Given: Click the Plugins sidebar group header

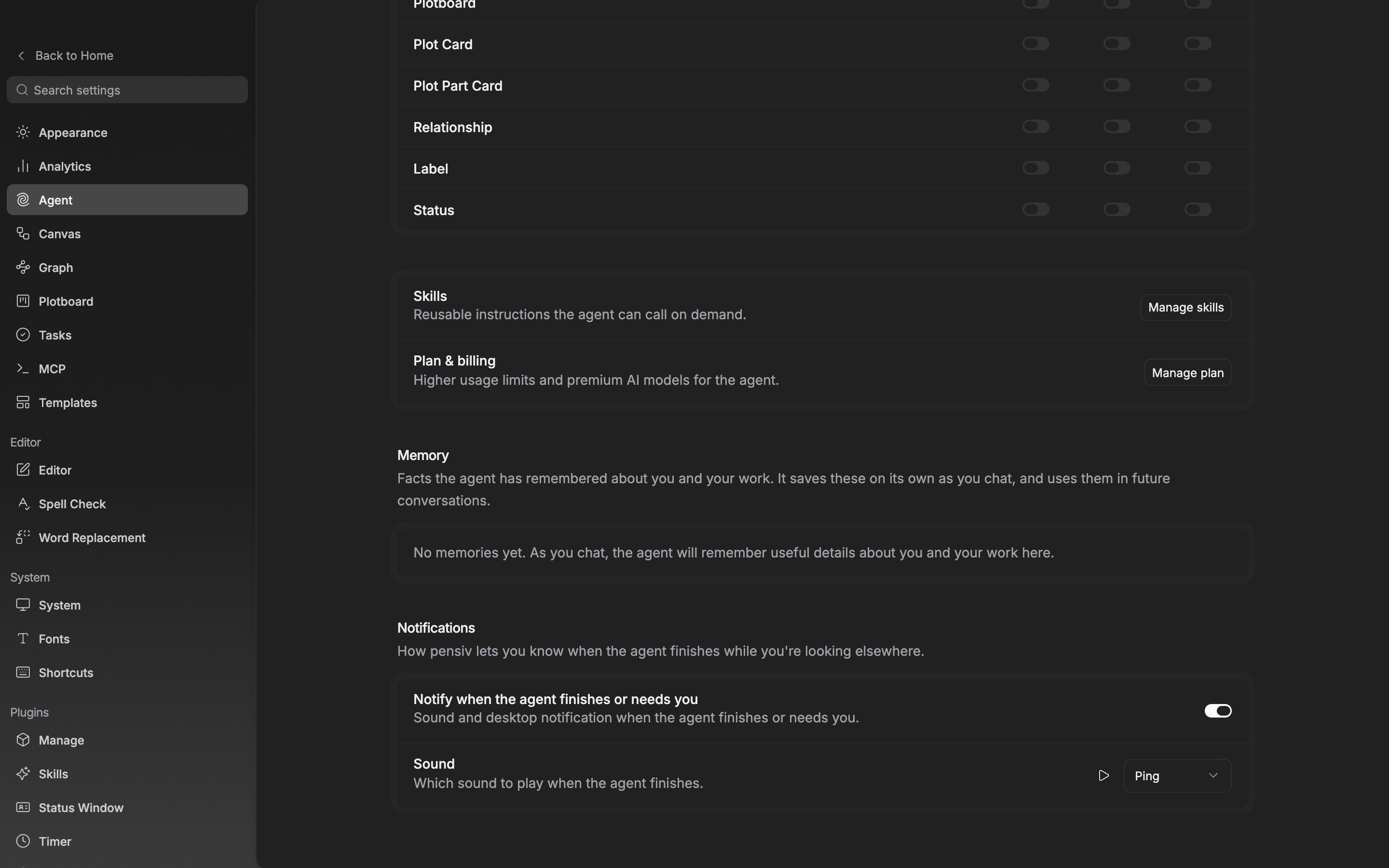Looking at the screenshot, I should (x=29, y=712).
